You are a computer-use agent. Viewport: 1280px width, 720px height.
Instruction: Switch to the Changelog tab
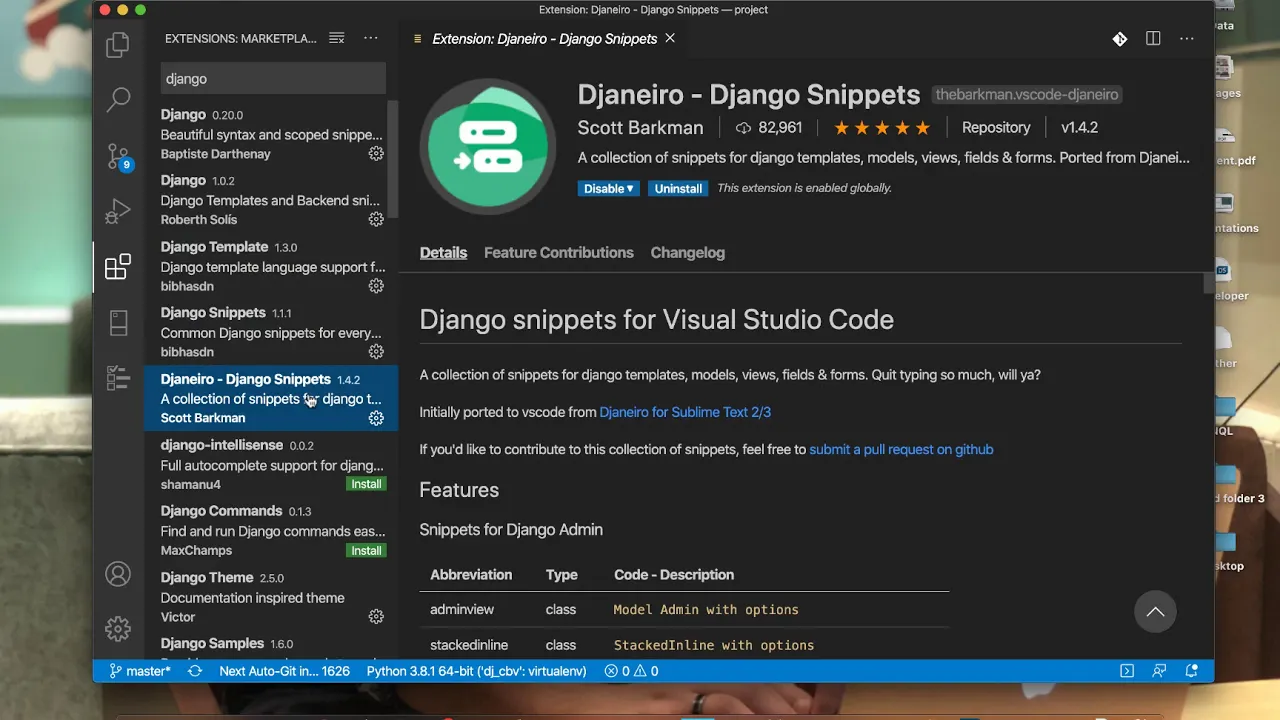tap(688, 252)
